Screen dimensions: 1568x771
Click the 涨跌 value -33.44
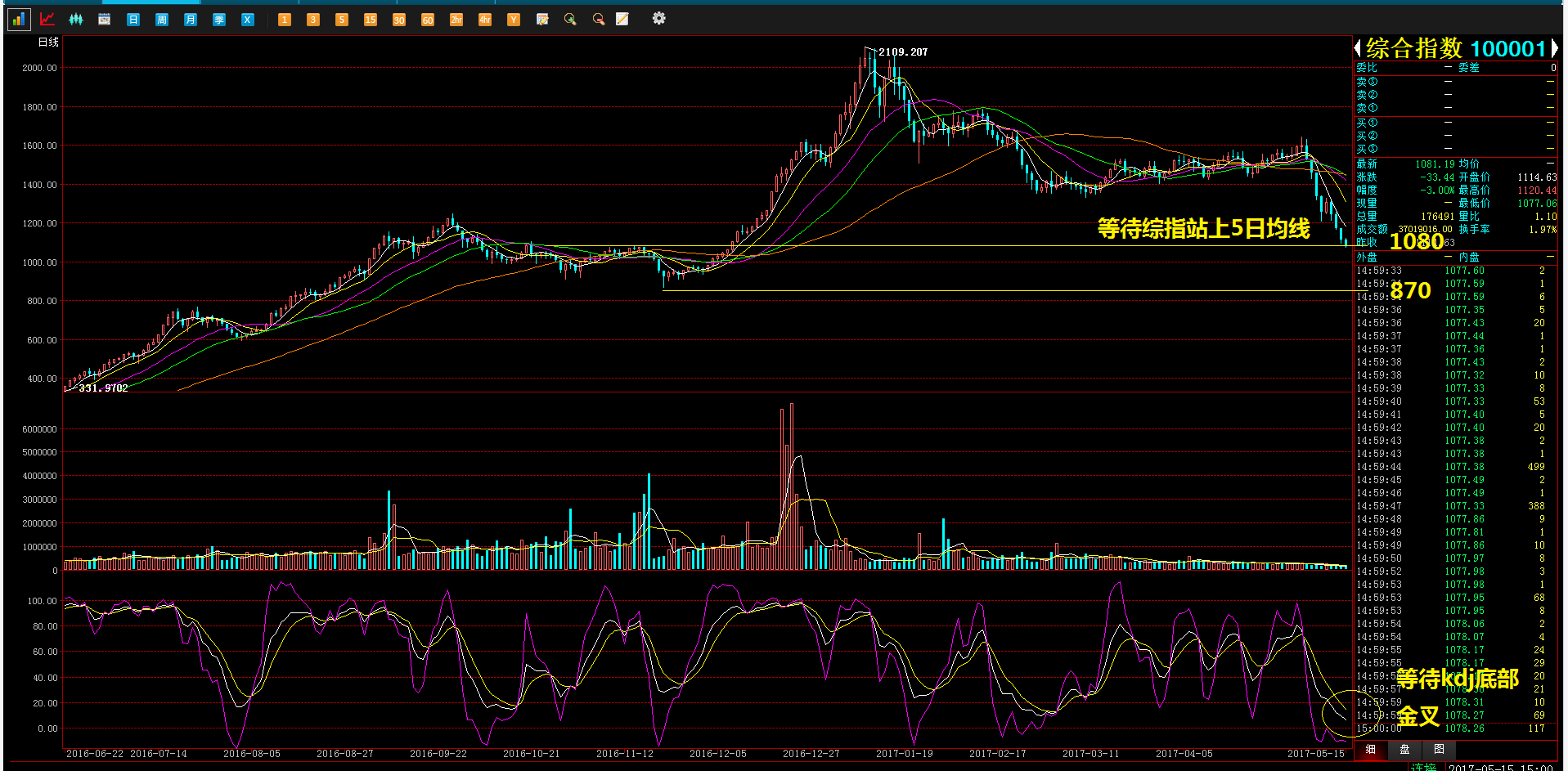coord(1437,177)
